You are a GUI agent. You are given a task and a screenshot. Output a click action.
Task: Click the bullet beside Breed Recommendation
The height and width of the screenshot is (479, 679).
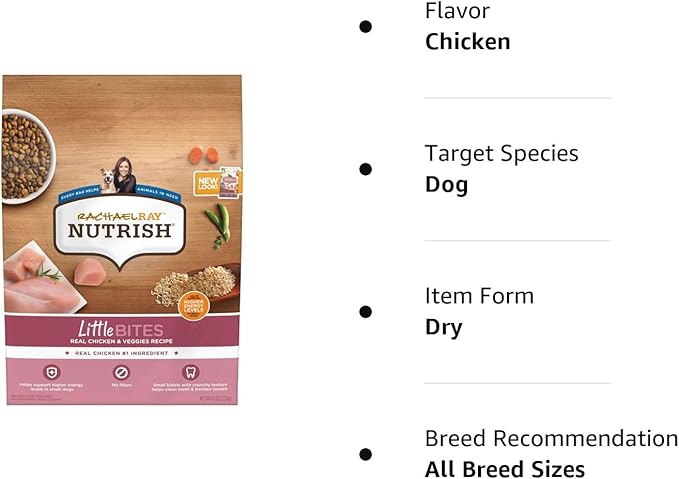pos(366,454)
